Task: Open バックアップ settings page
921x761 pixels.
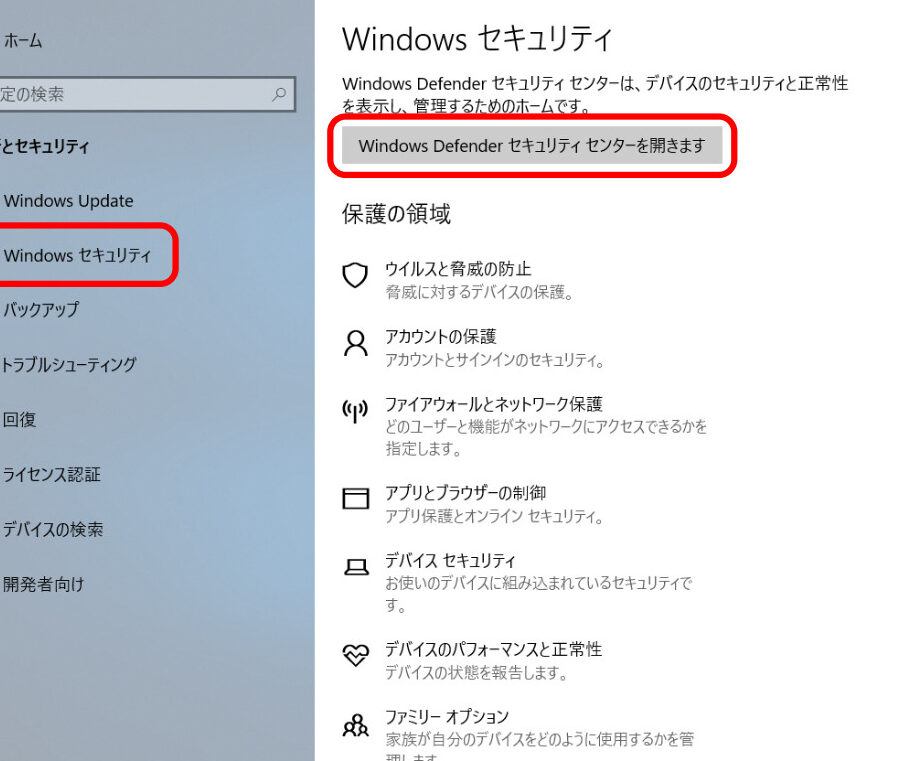Action: click(40, 310)
